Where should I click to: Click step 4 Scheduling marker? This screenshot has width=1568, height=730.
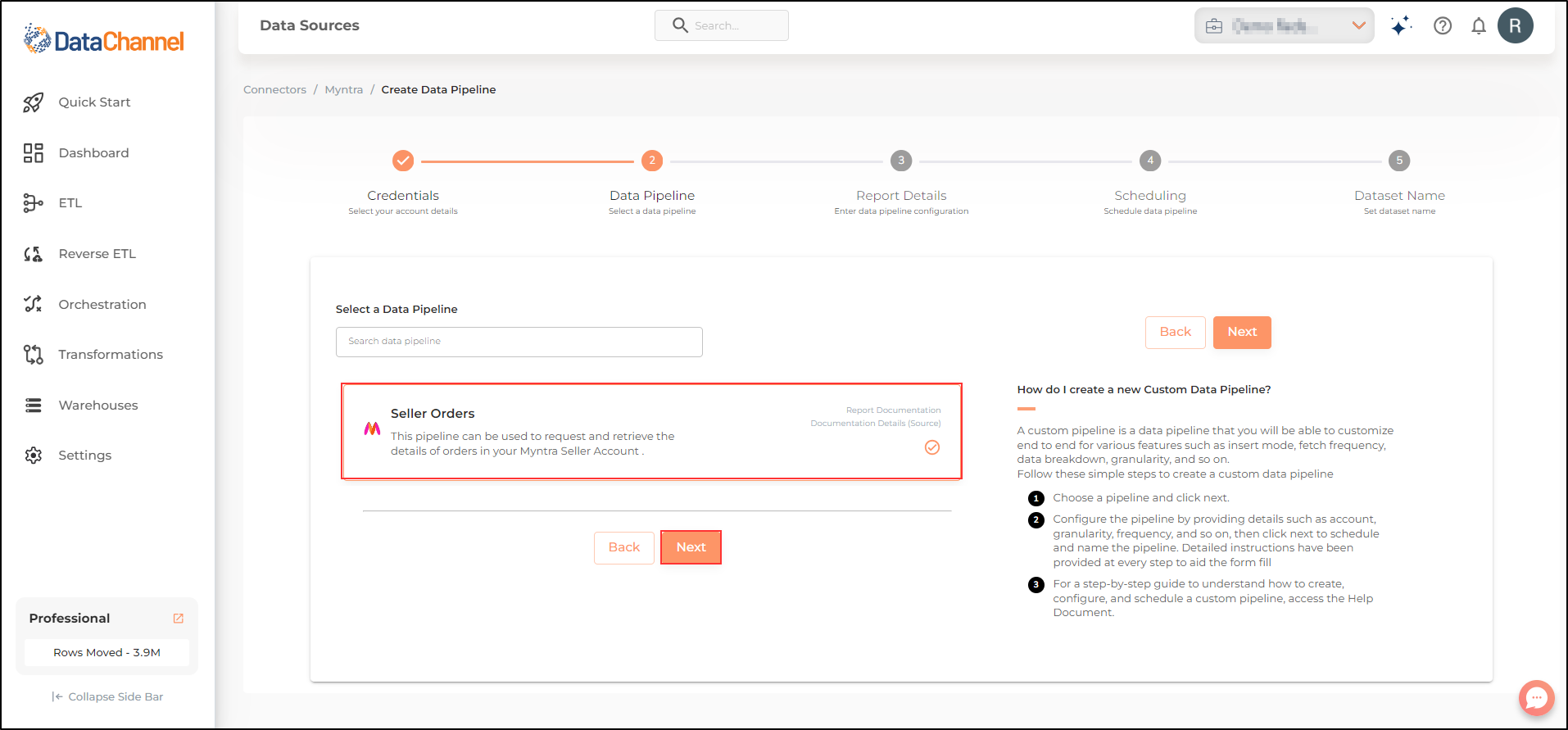click(x=1150, y=161)
